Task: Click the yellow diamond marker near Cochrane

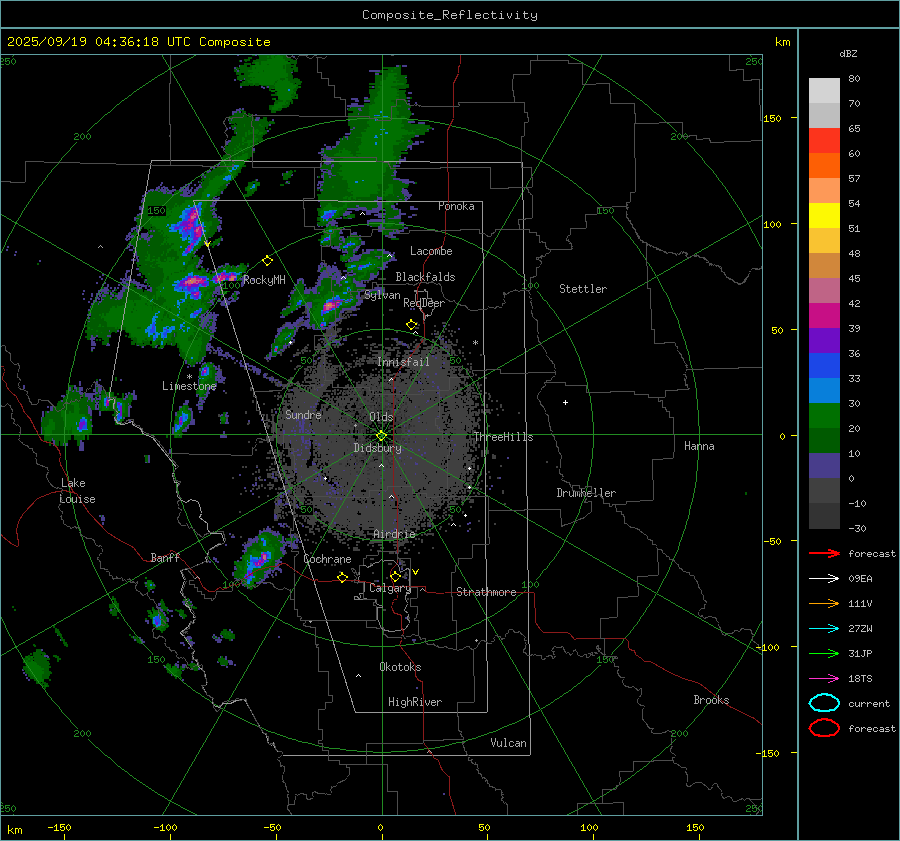Action: coord(342,577)
